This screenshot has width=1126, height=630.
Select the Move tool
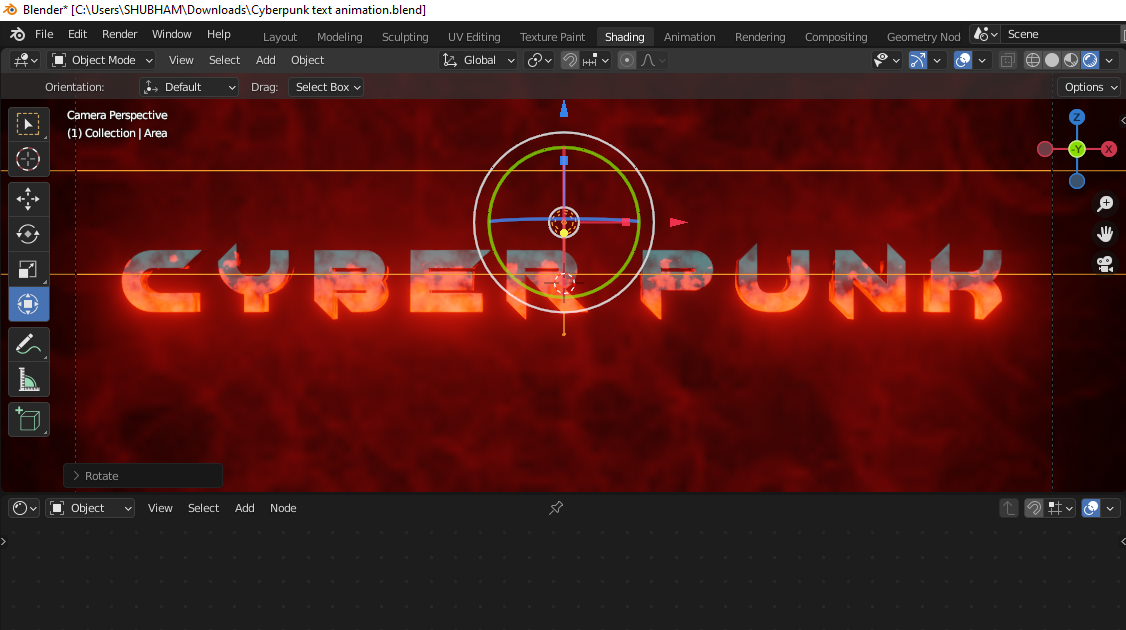[x=28, y=199]
